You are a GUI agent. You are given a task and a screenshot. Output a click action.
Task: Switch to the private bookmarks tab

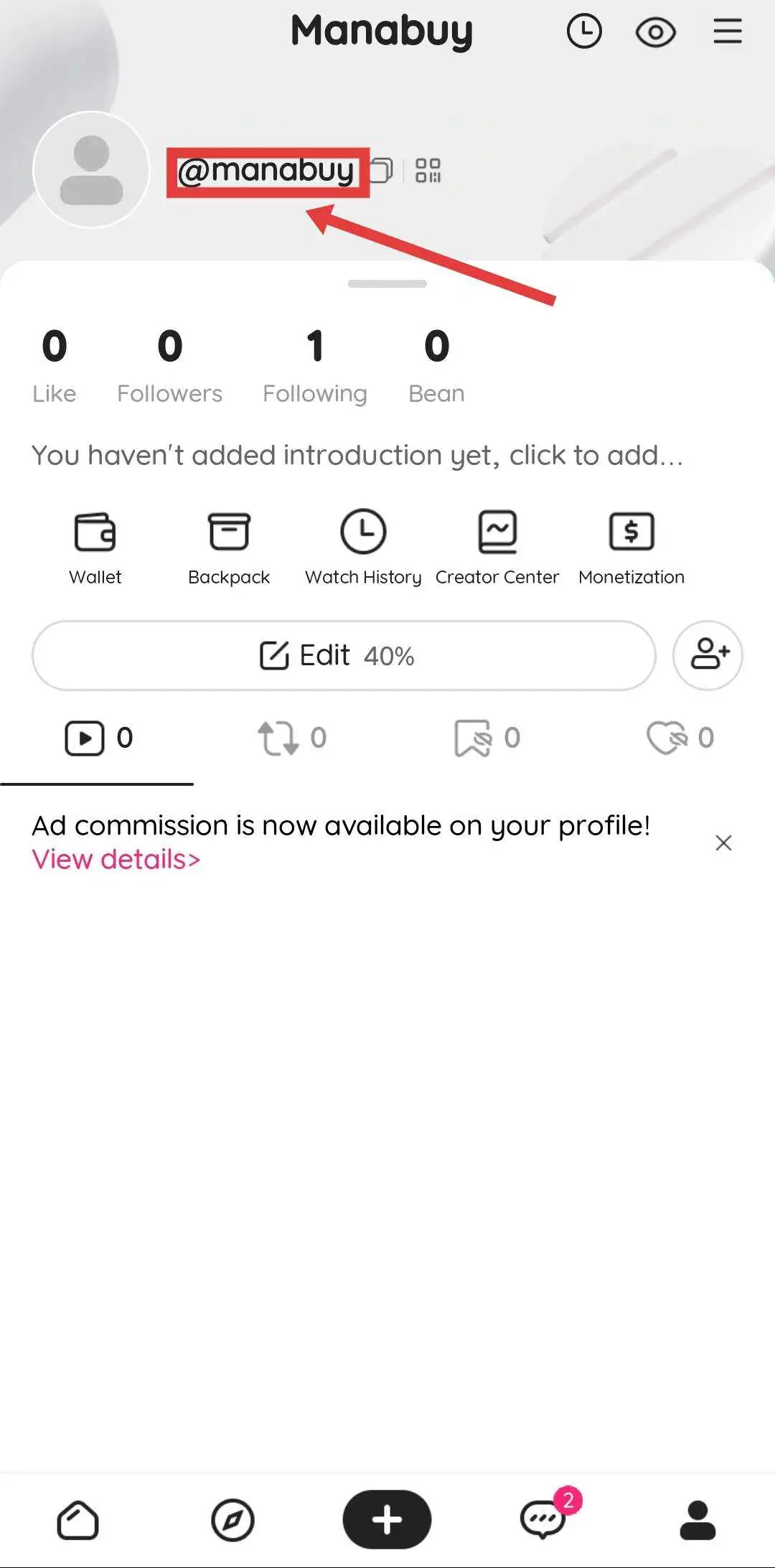coord(487,738)
